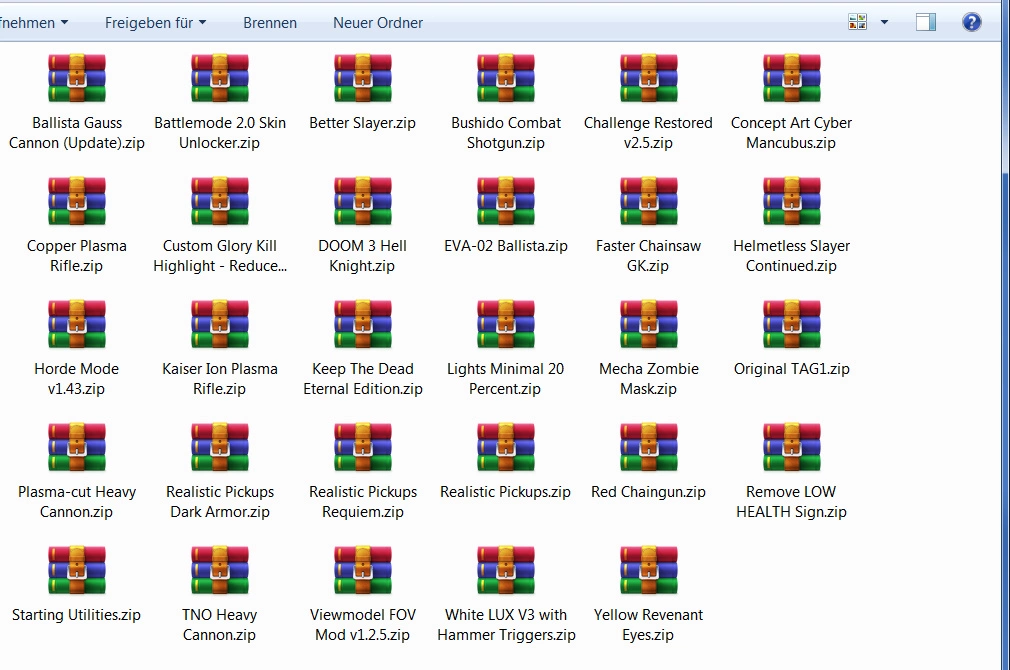Click the 'Copper Plasma Rifle.zip' name label
This screenshot has width=1010, height=670.
coord(77,256)
